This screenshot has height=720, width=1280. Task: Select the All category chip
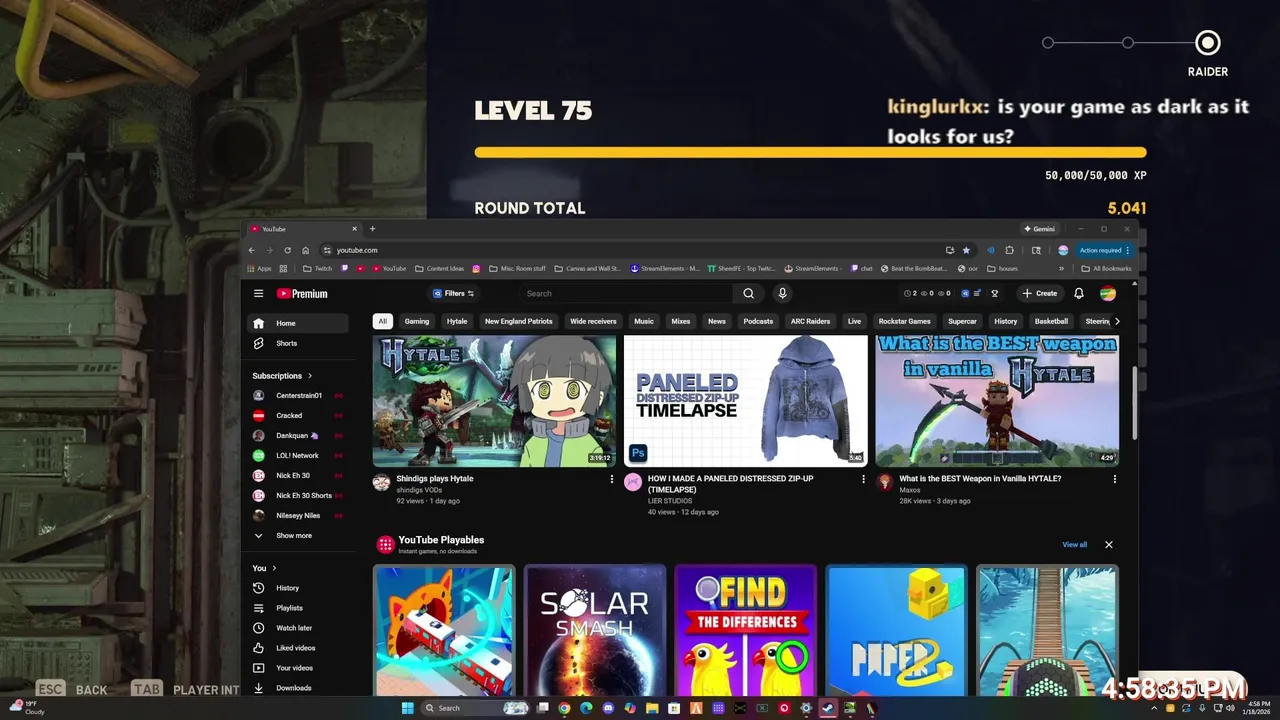pos(382,321)
